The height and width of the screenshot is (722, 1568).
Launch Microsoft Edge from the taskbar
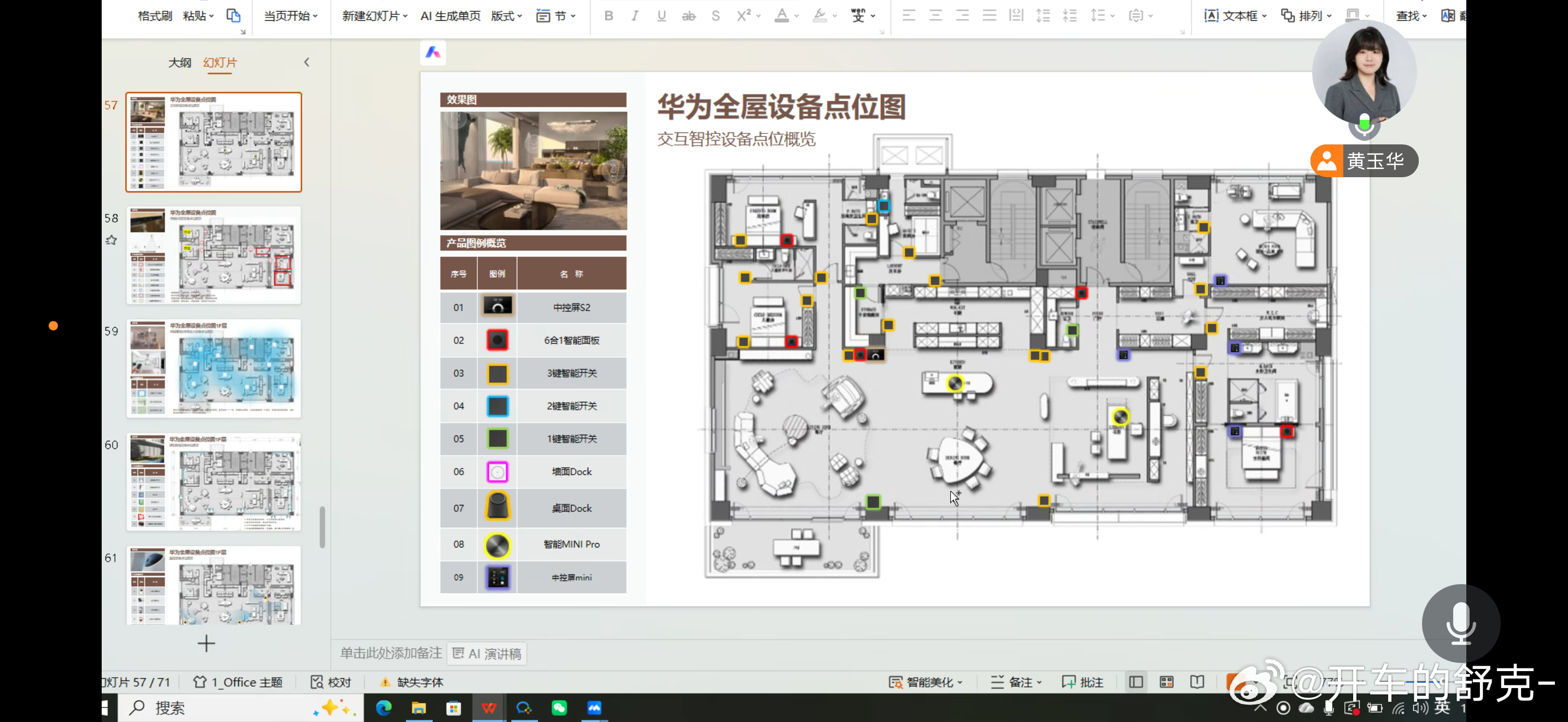[x=384, y=708]
